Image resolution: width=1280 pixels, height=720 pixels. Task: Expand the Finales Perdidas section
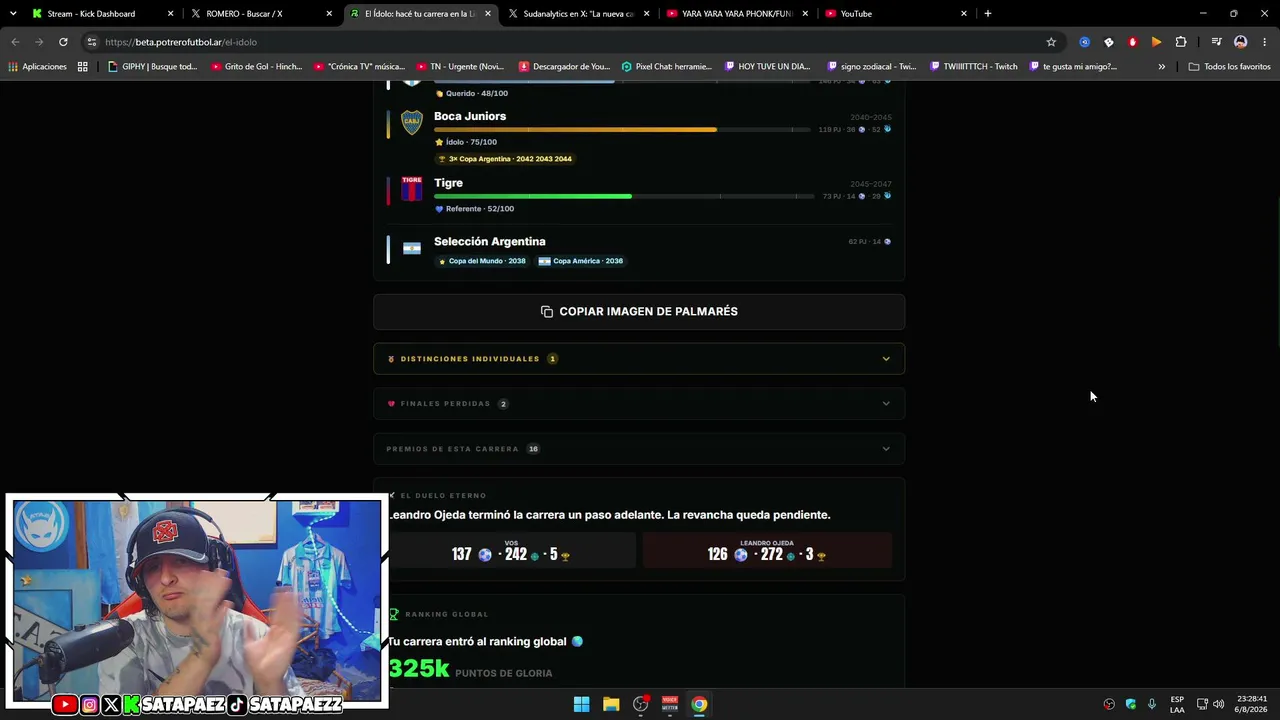point(639,404)
